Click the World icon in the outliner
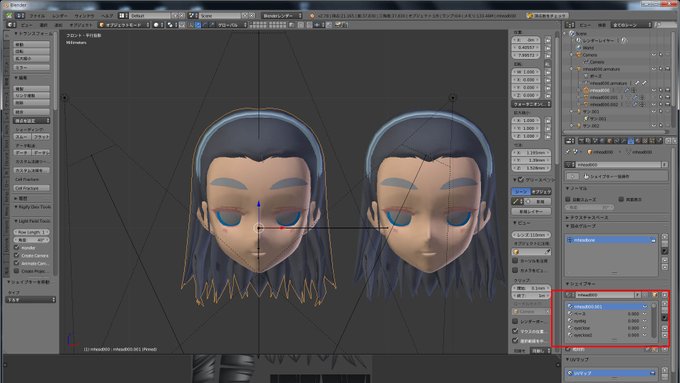The image size is (680, 383). tap(579, 48)
